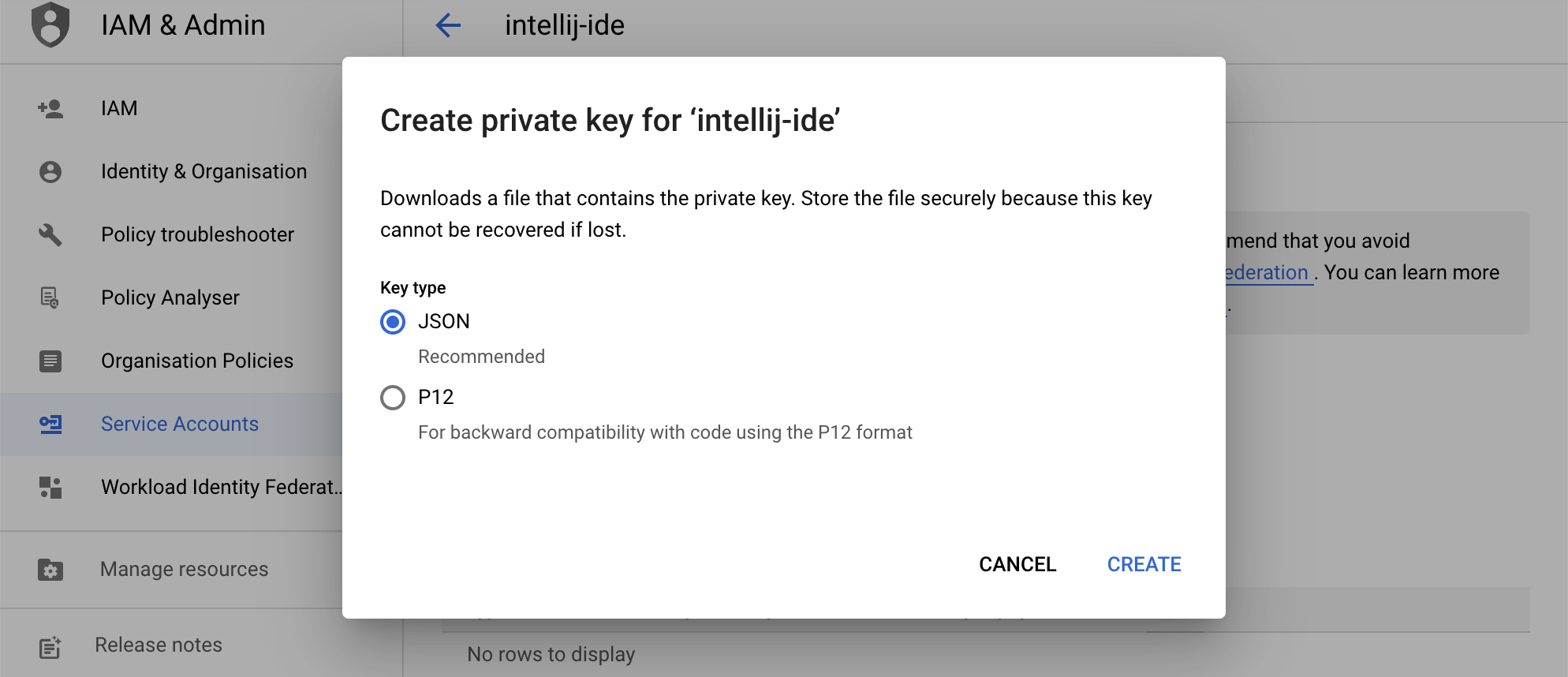The width and height of the screenshot is (1568, 677).
Task: Click the Organisation Policies list icon
Action: point(50,361)
